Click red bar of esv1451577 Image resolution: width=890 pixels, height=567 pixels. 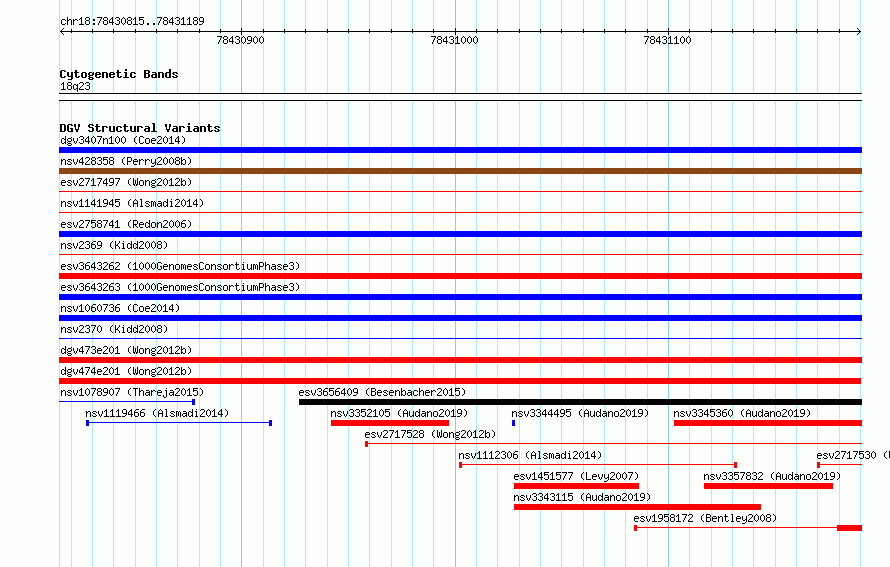[576, 486]
